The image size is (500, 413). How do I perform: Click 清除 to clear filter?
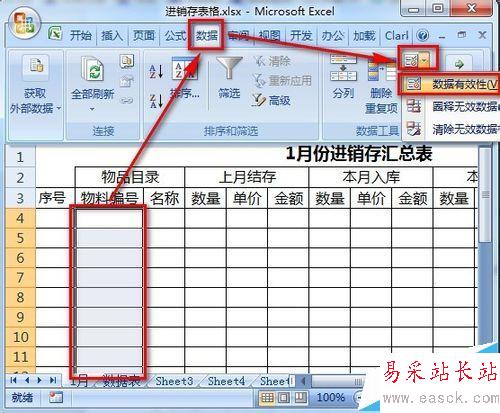pos(272,61)
